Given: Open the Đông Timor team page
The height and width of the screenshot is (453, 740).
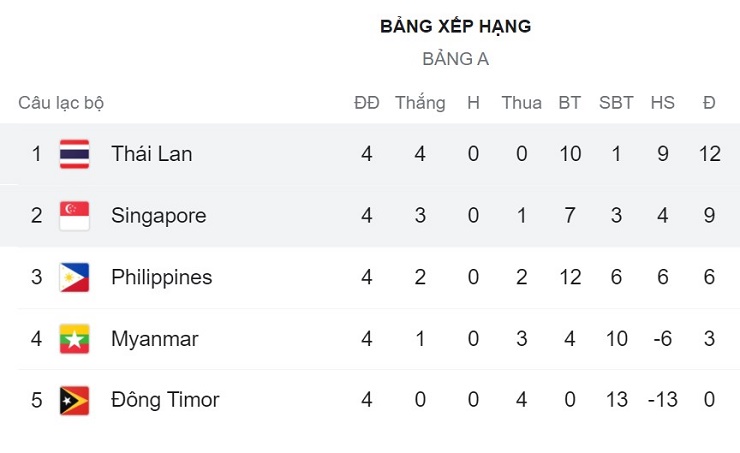Looking at the screenshot, I should 165,401.
